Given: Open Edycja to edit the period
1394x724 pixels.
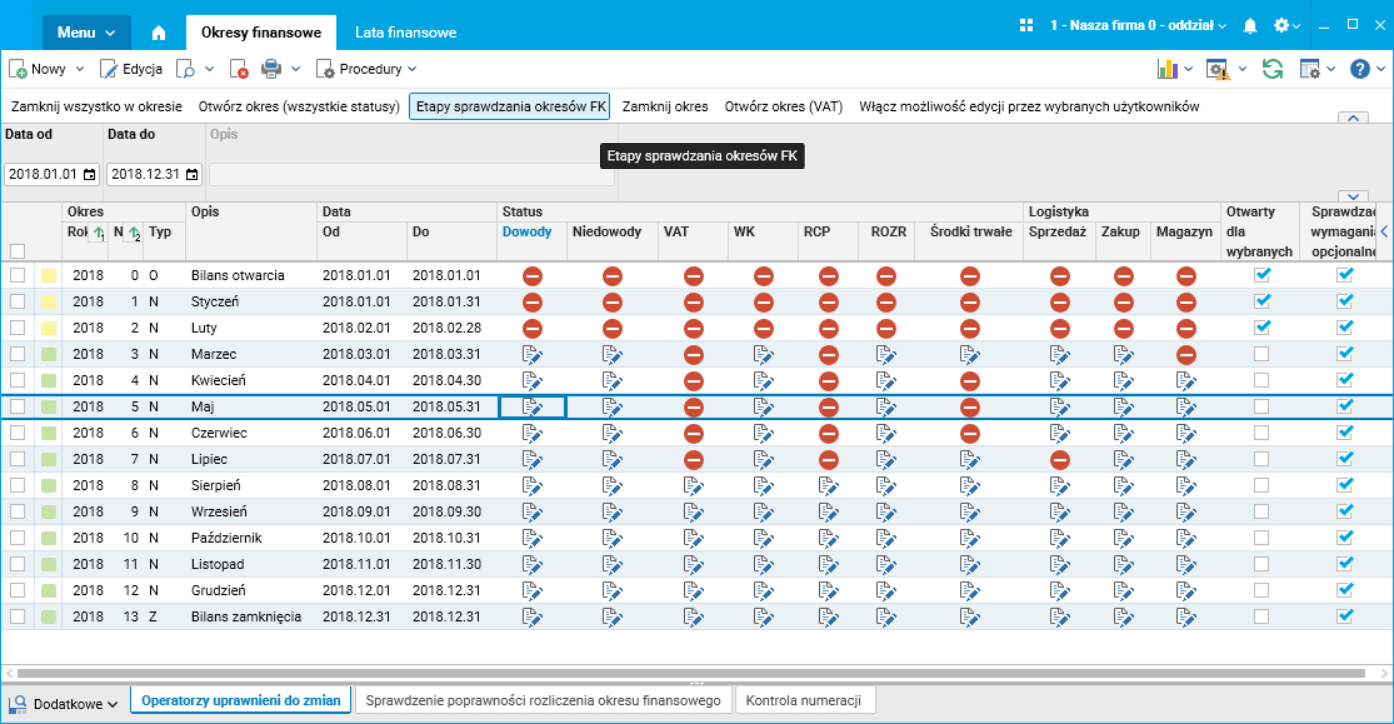Looking at the screenshot, I should point(131,69).
